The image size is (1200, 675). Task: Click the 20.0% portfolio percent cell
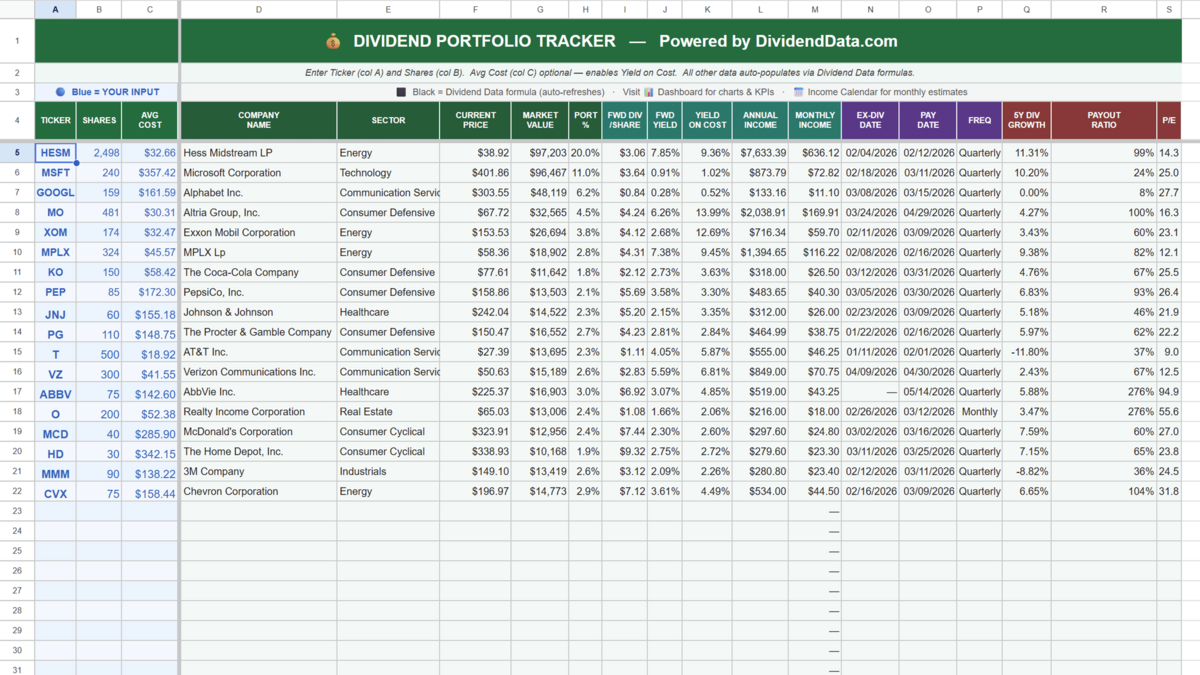tap(585, 153)
